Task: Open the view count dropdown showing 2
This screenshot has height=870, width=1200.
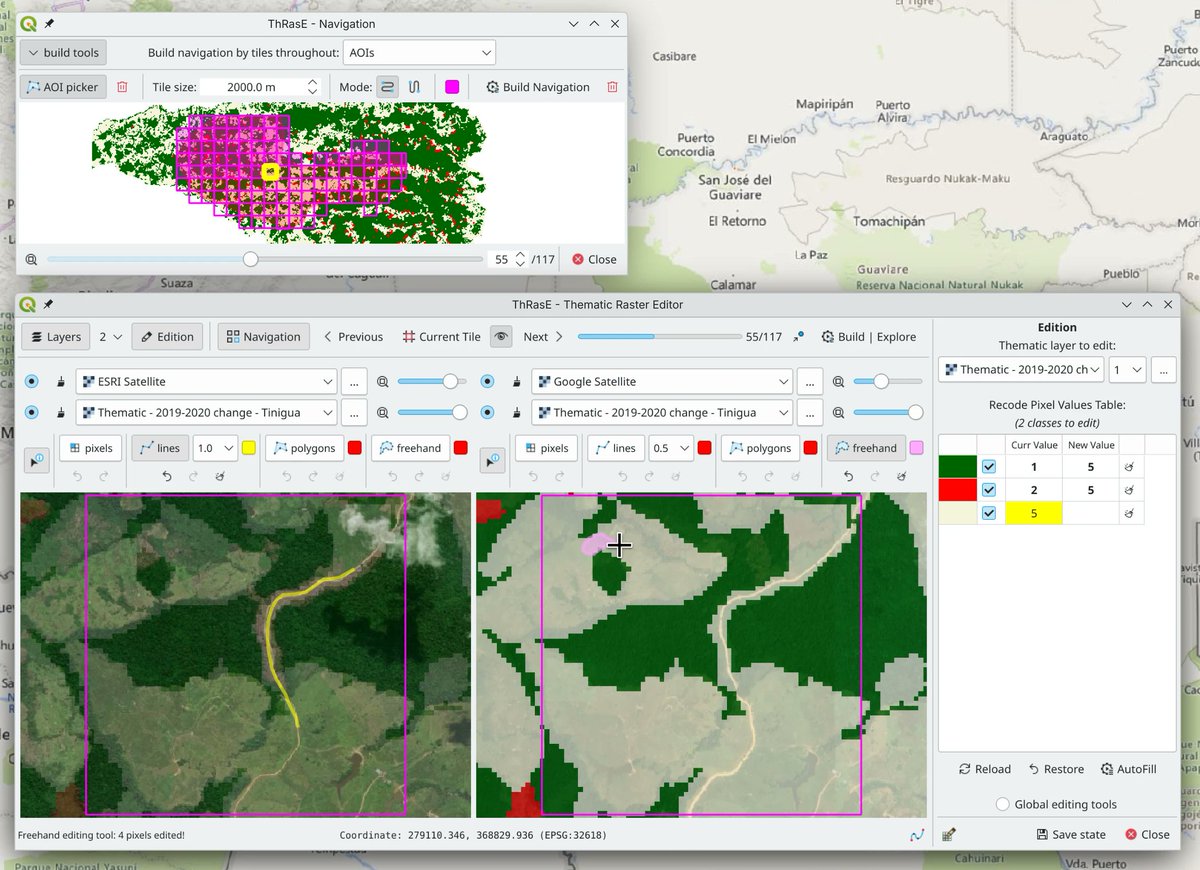Action: pyautogui.click(x=109, y=337)
